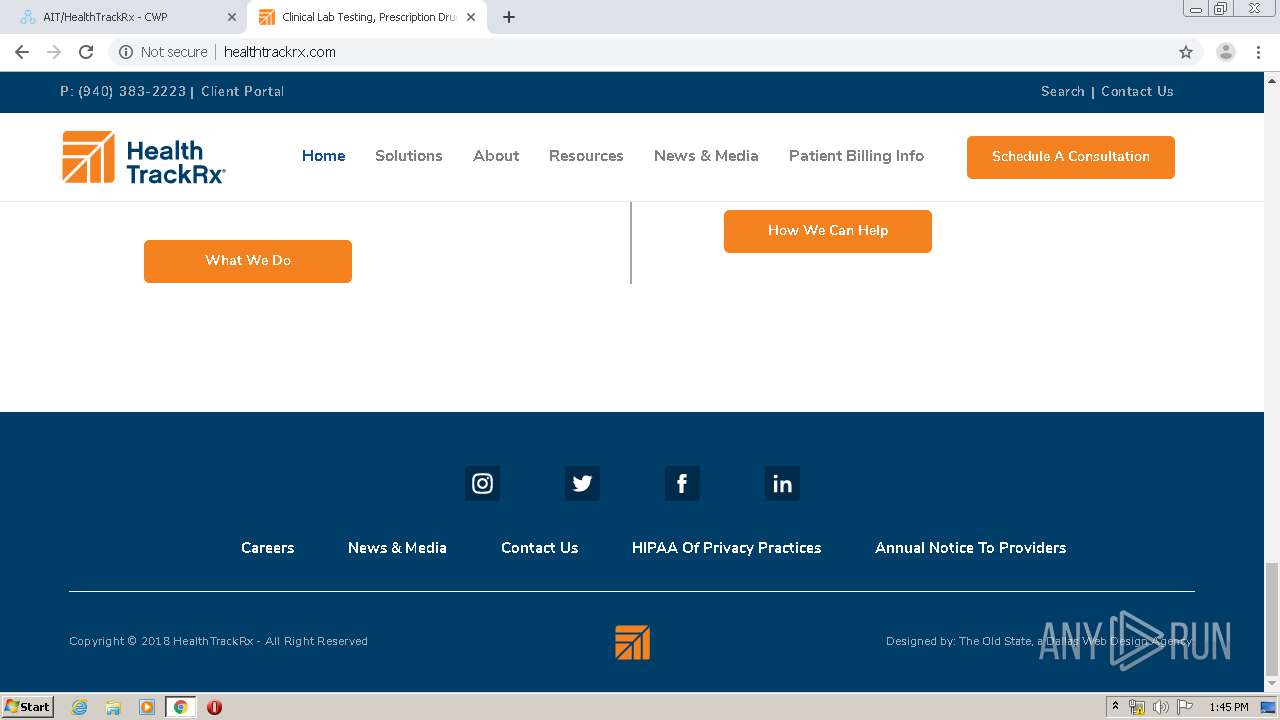Viewport: 1280px width, 720px height.
Task: Click the Action Center flag icon
Action: [x=1184, y=707]
